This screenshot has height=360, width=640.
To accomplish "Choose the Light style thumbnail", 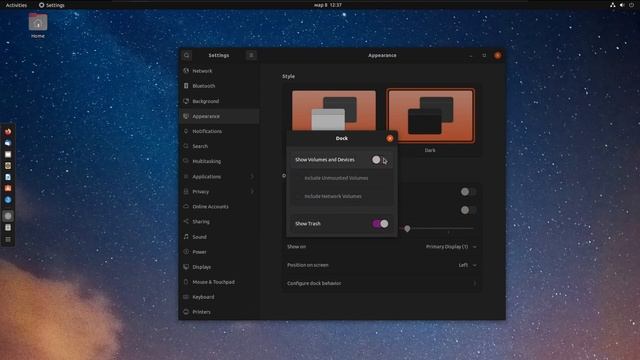I will pos(334,110).
